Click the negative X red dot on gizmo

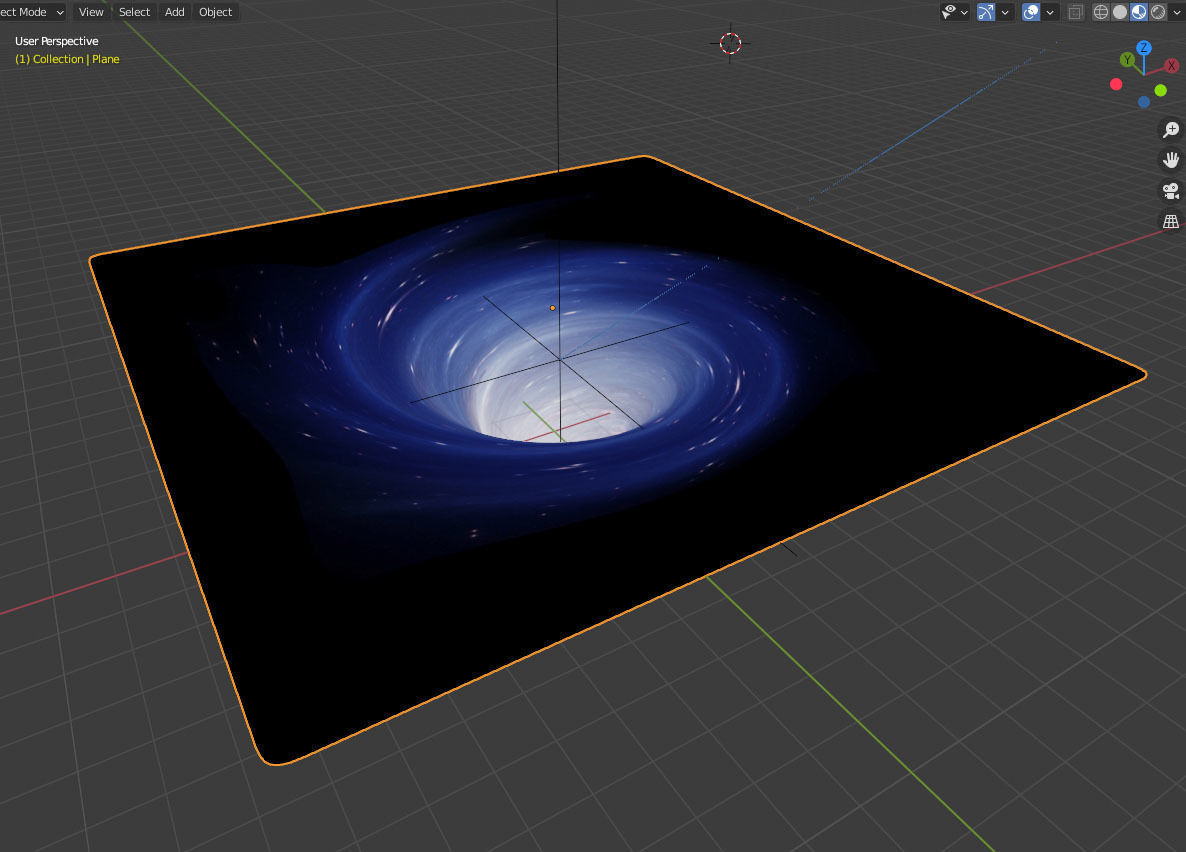click(x=1116, y=84)
